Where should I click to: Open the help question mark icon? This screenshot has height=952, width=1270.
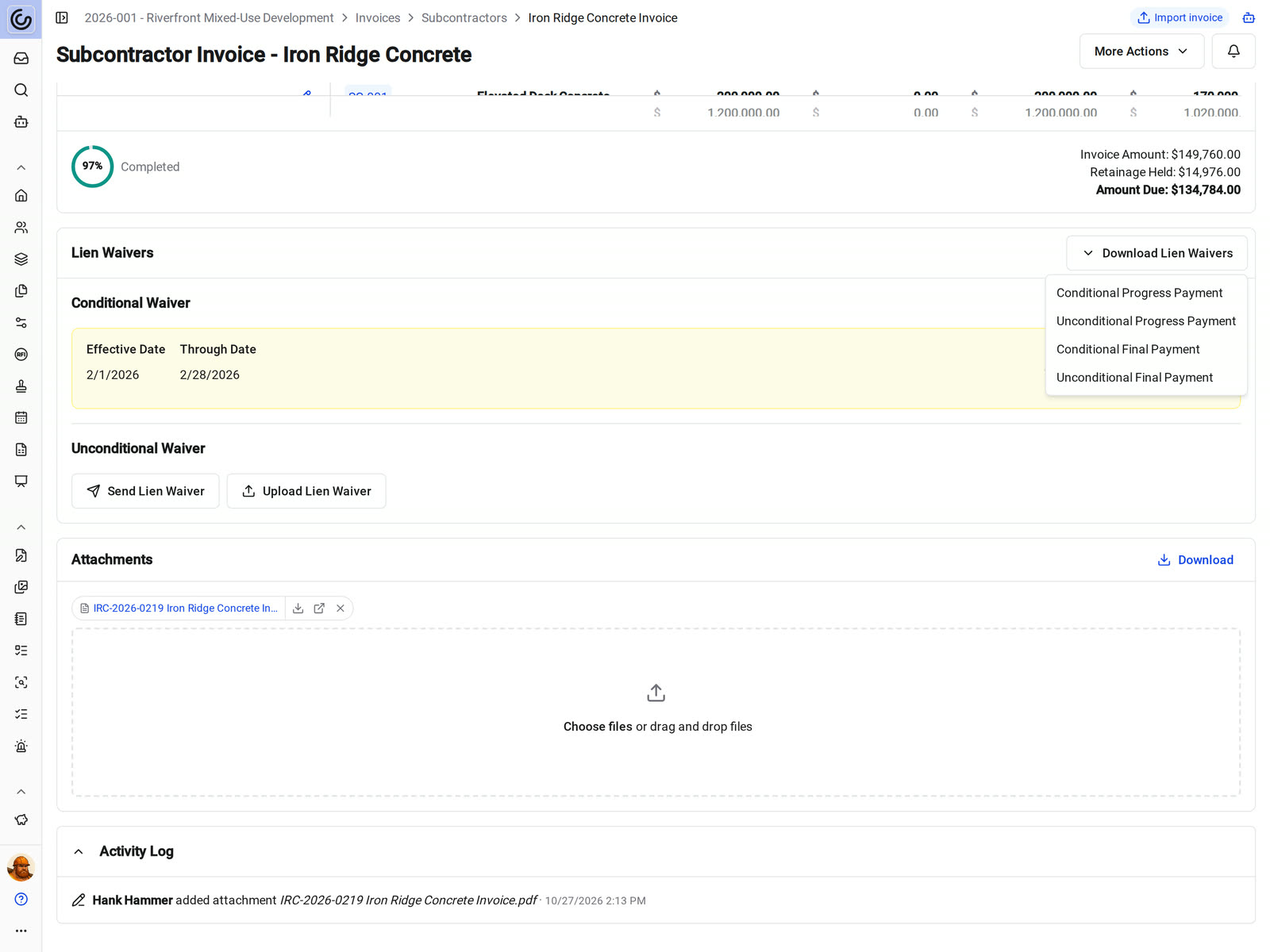pyautogui.click(x=21, y=899)
